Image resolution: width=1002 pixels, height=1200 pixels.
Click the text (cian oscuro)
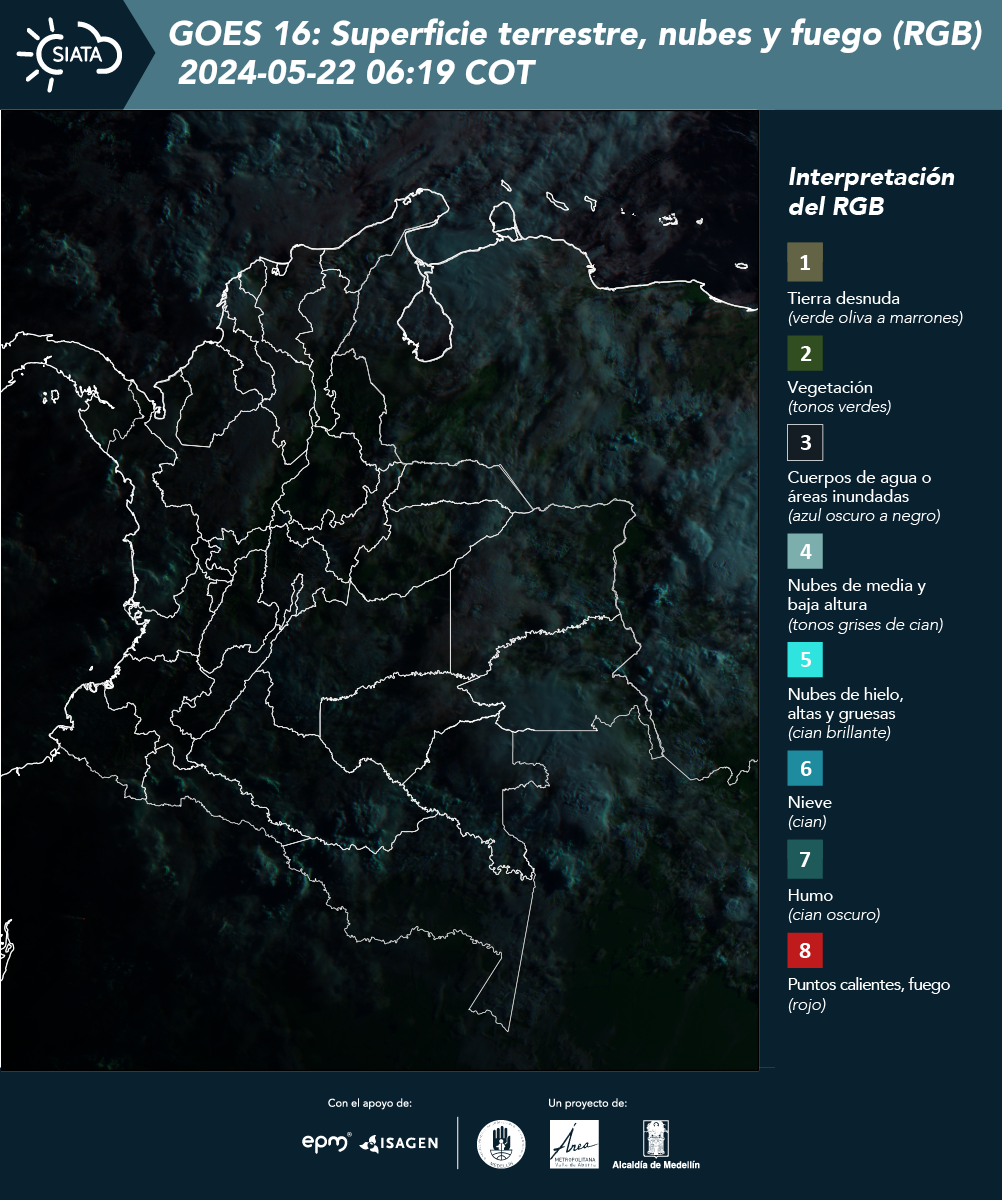[834, 915]
